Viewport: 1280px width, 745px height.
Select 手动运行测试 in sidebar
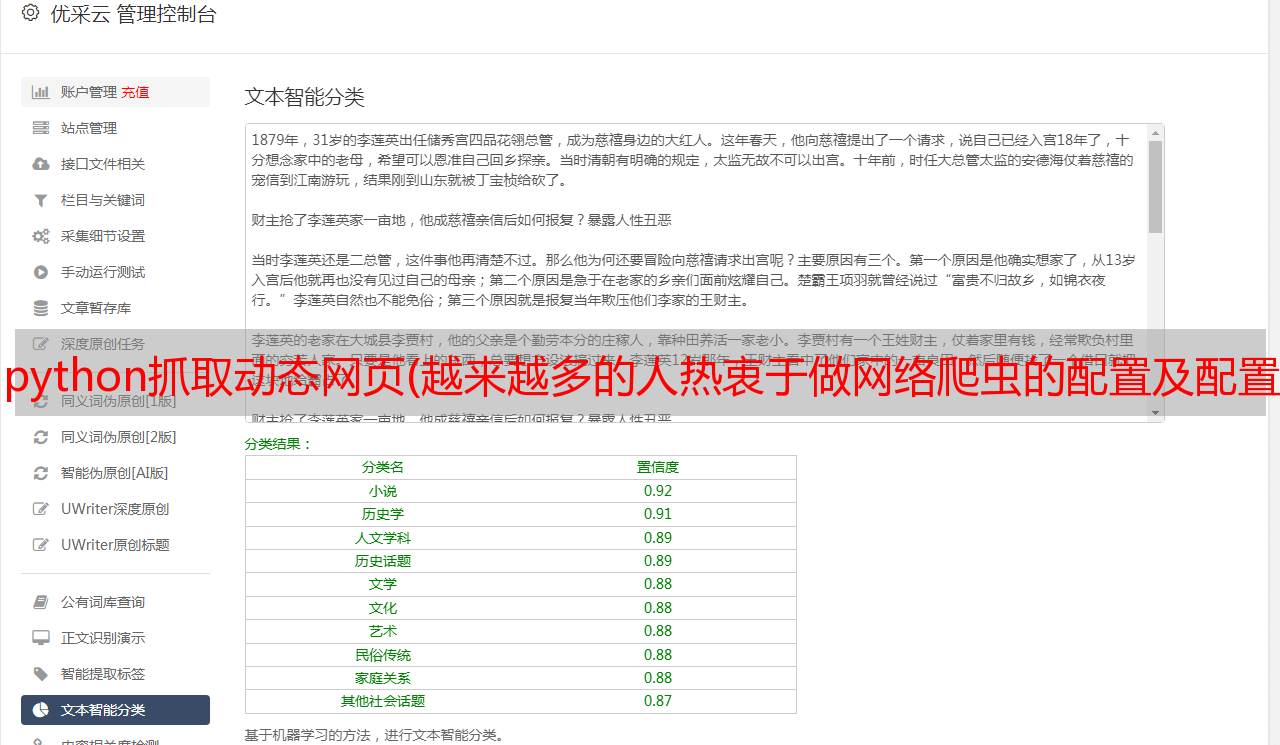[x=115, y=272]
